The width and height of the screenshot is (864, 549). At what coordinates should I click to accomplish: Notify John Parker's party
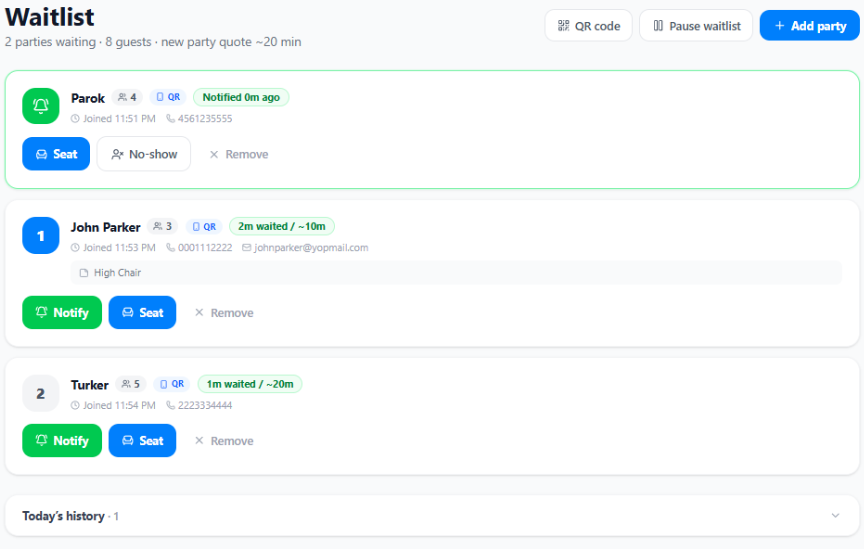click(62, 313)
